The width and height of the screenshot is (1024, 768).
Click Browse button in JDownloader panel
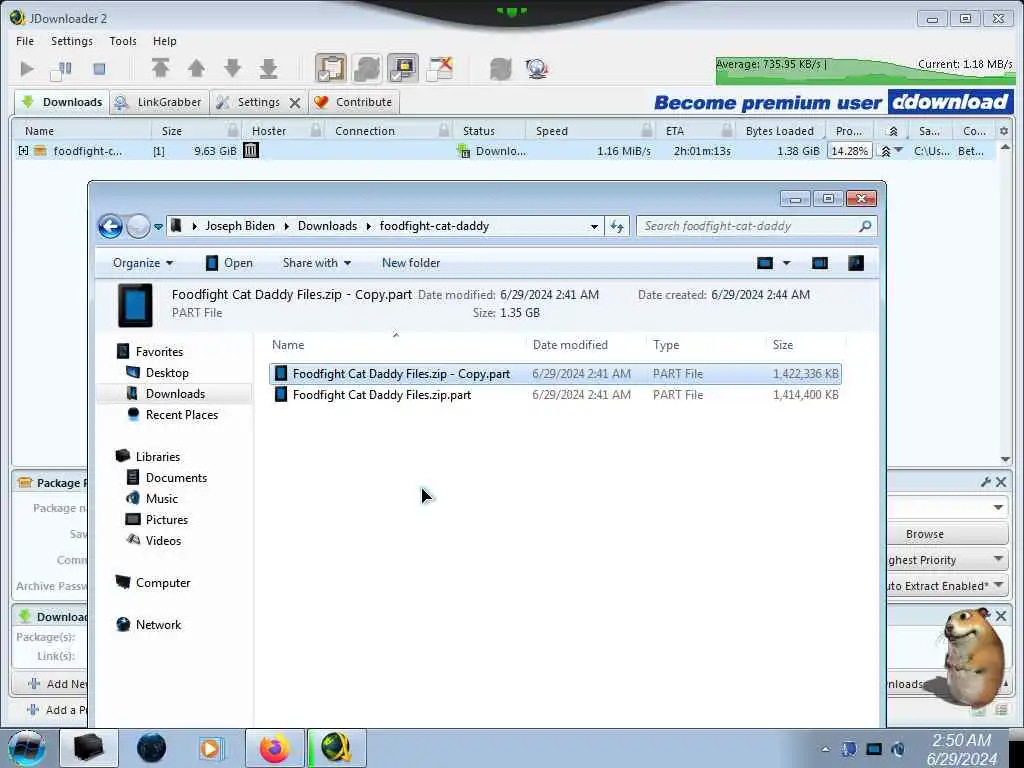[x=924, y=534]
